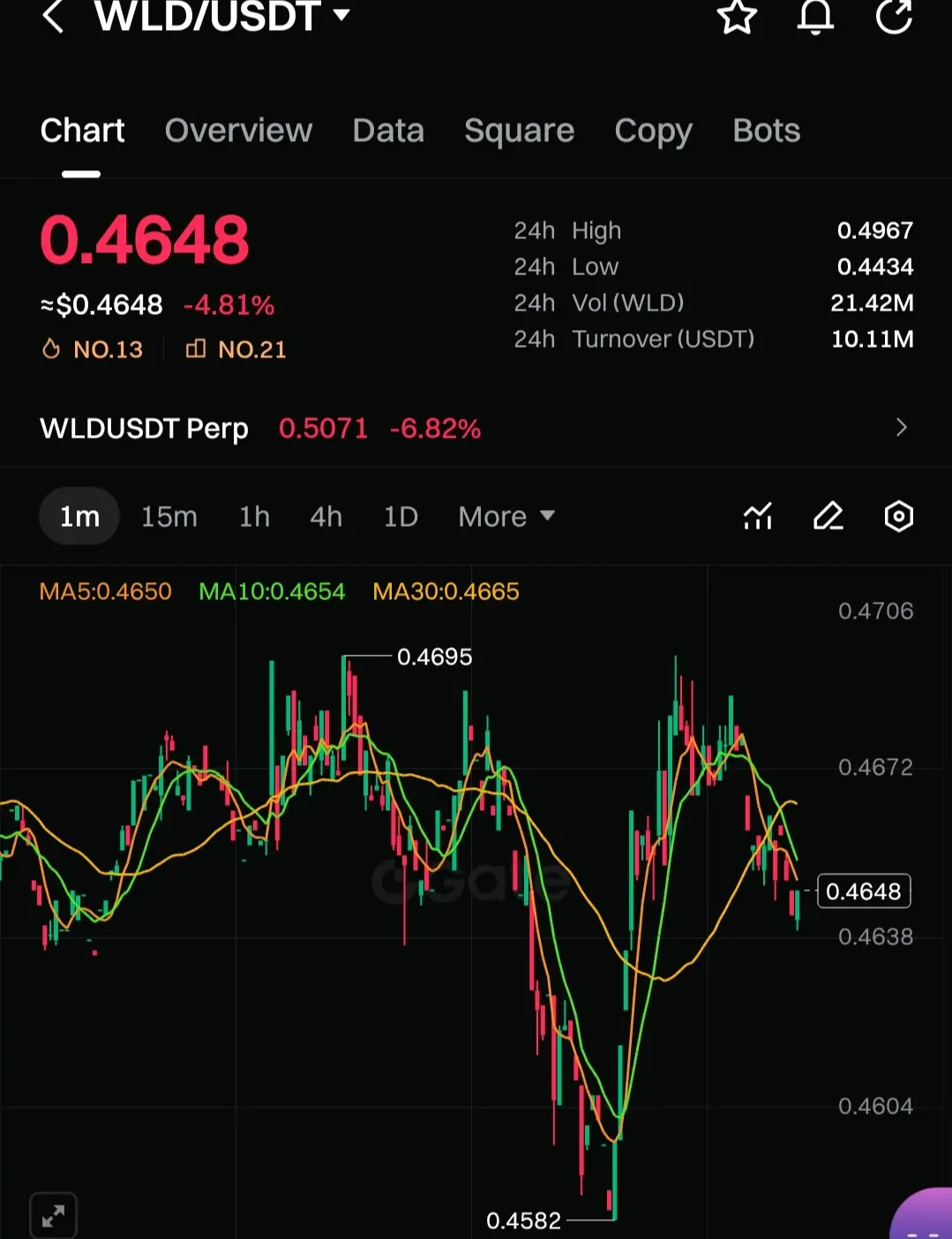
Task: Open the chart indicators icon
Action: 758,516
